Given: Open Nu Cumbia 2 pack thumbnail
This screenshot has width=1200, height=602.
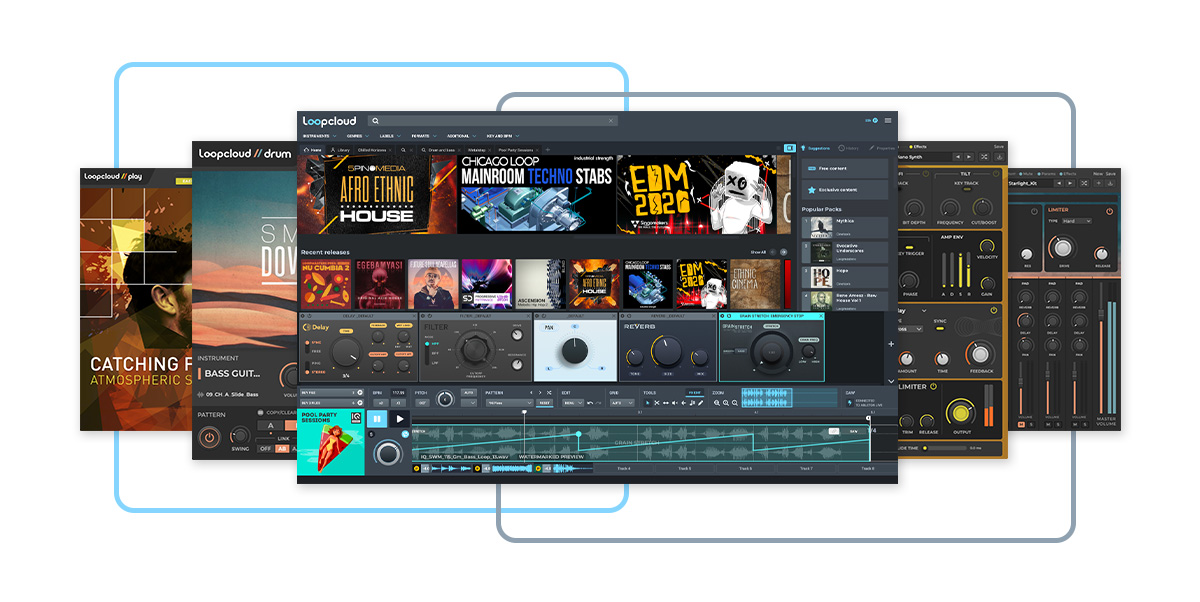Looking at the screenshot, I should tap(326, 284).
